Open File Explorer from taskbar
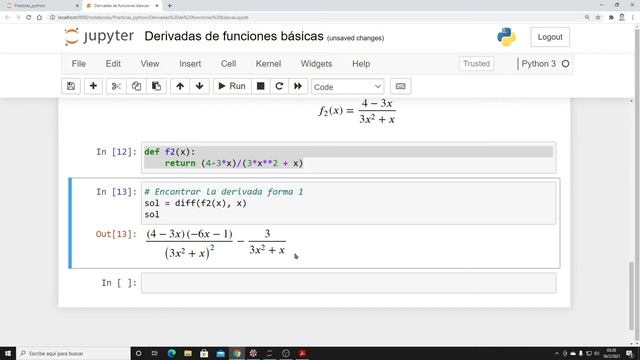 [188, 353]
